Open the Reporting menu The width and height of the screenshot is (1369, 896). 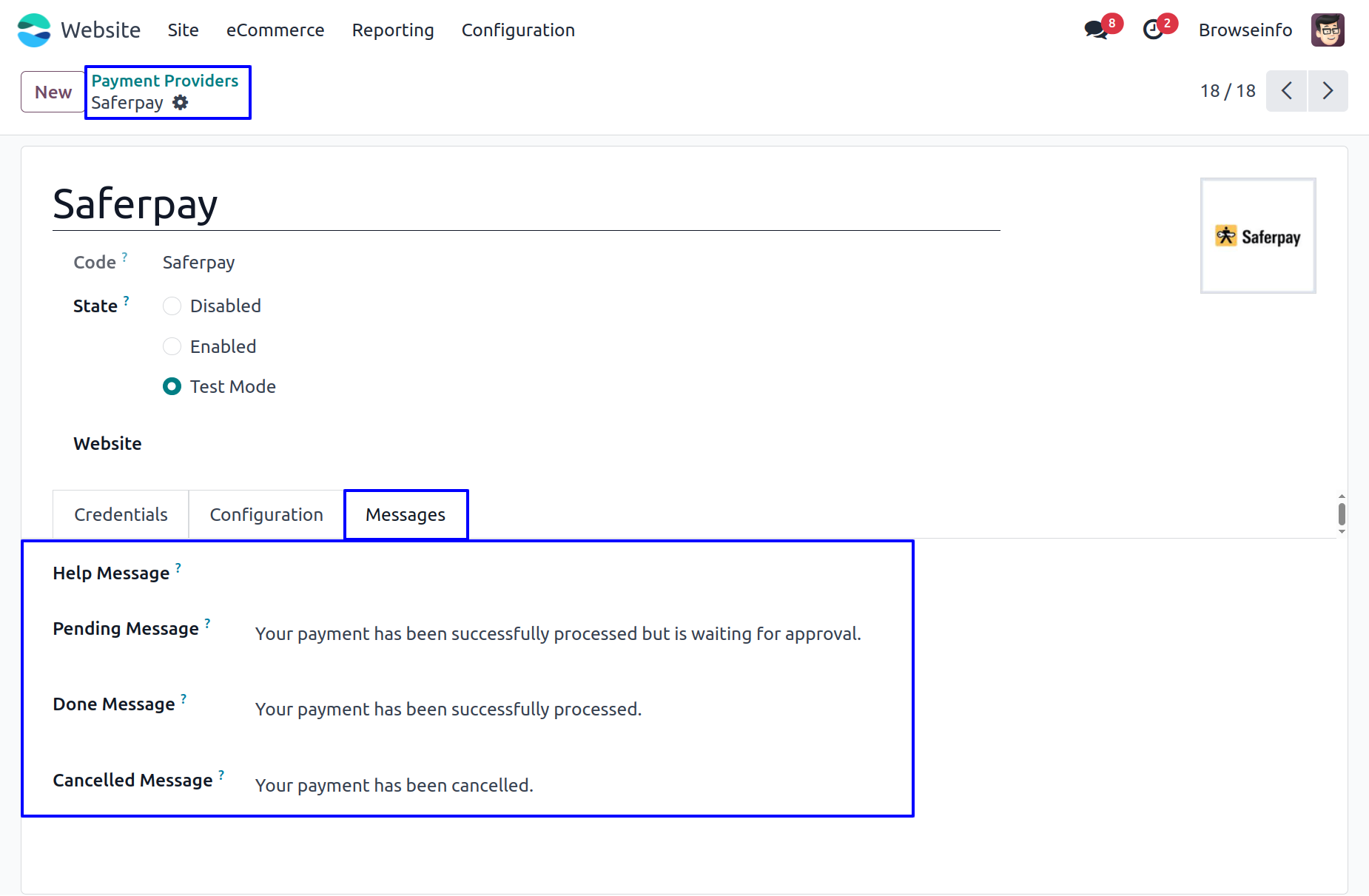click(x=393, y=30)
